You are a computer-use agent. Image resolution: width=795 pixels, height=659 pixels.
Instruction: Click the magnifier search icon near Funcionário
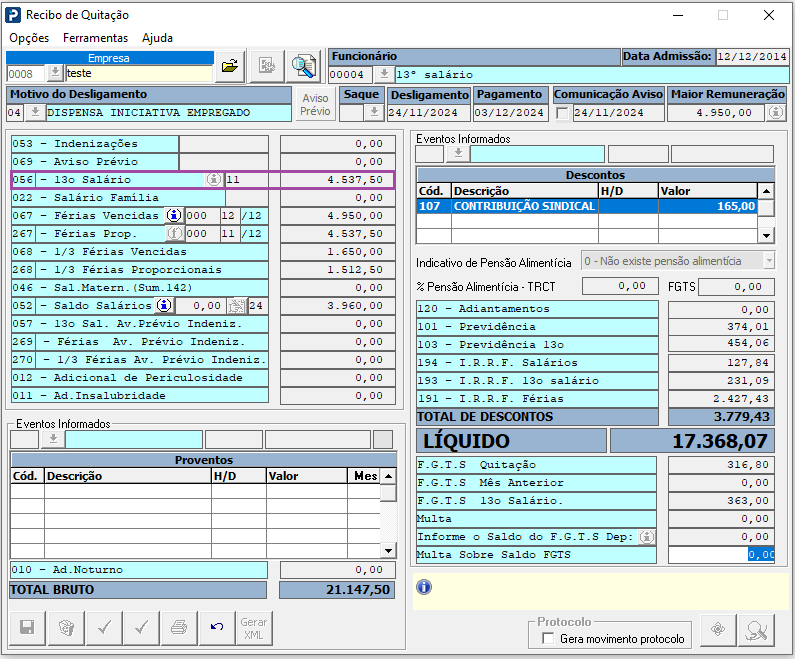(x=303, y=66)
